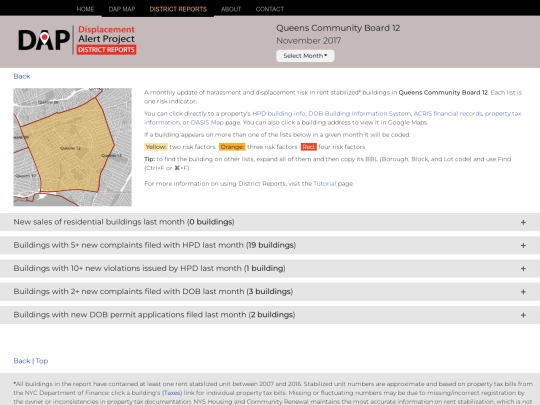Click the Top link at page bottom
Viewport: 540px width, 405px height.
(x=42, y=361)
